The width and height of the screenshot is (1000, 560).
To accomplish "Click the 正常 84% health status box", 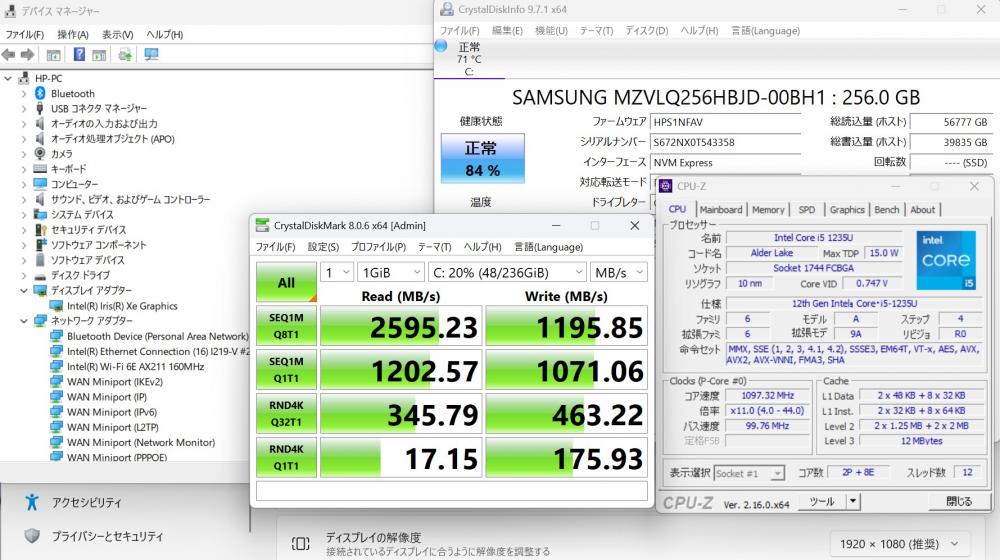I will point(483,159).
